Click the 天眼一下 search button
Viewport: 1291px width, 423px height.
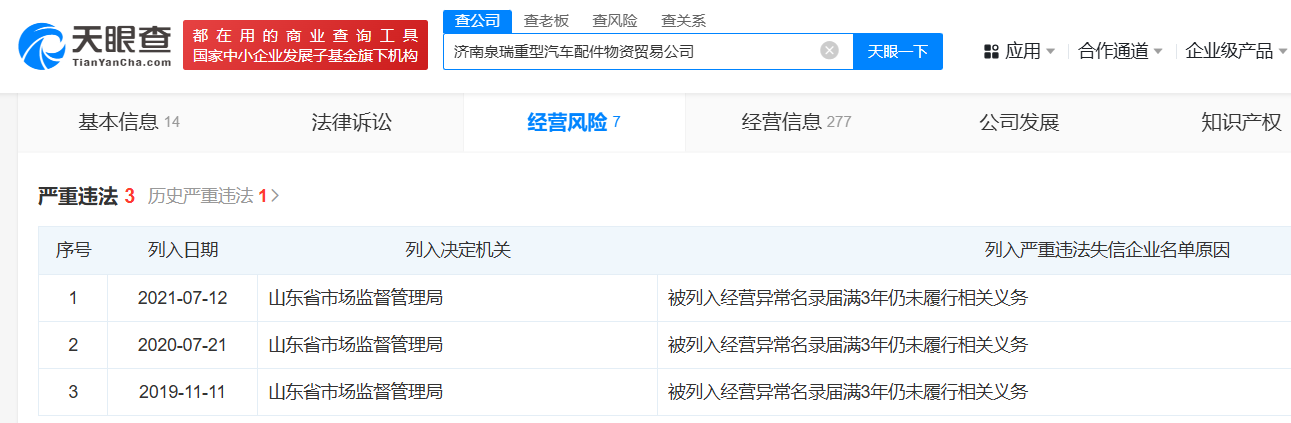(897, 51)
